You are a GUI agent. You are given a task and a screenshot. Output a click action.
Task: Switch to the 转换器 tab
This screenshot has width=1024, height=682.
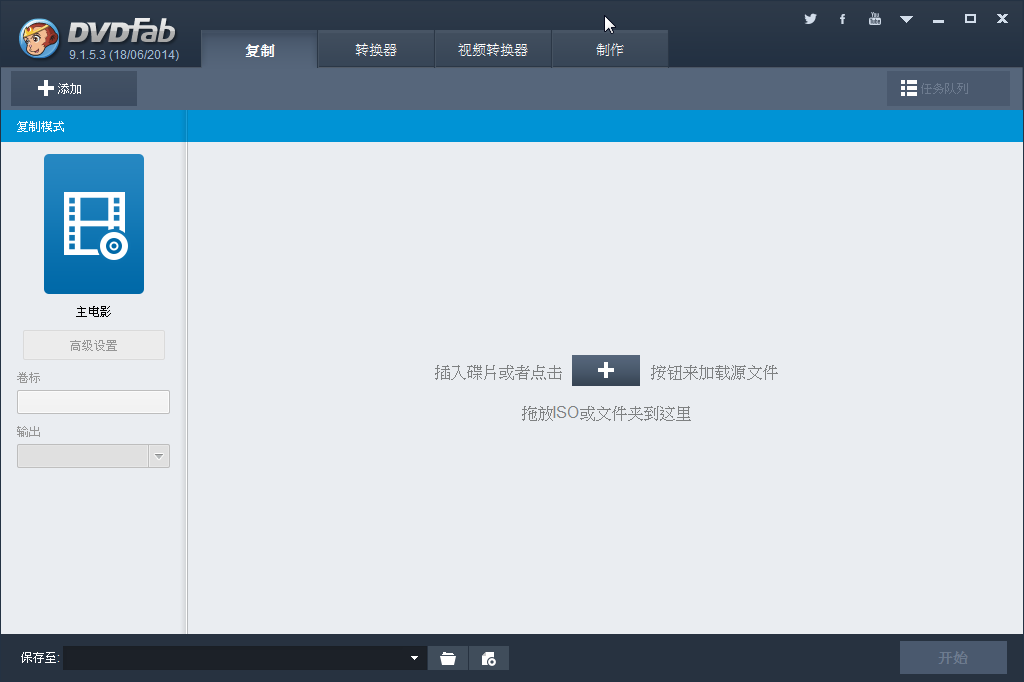[376, 50]
